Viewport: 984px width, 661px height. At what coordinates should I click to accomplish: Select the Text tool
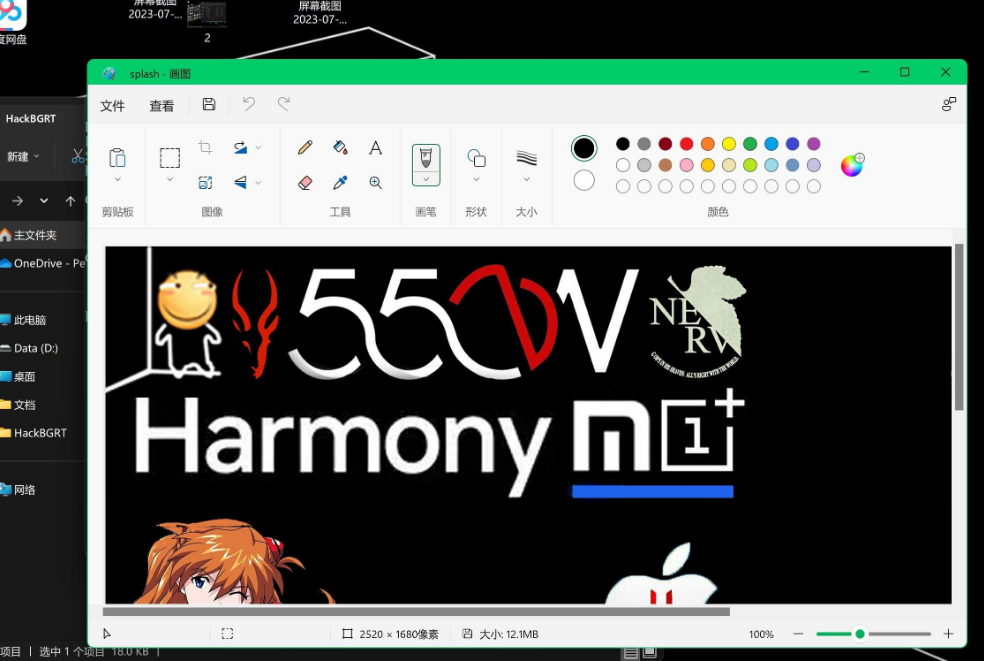click(x=375, y=148)
